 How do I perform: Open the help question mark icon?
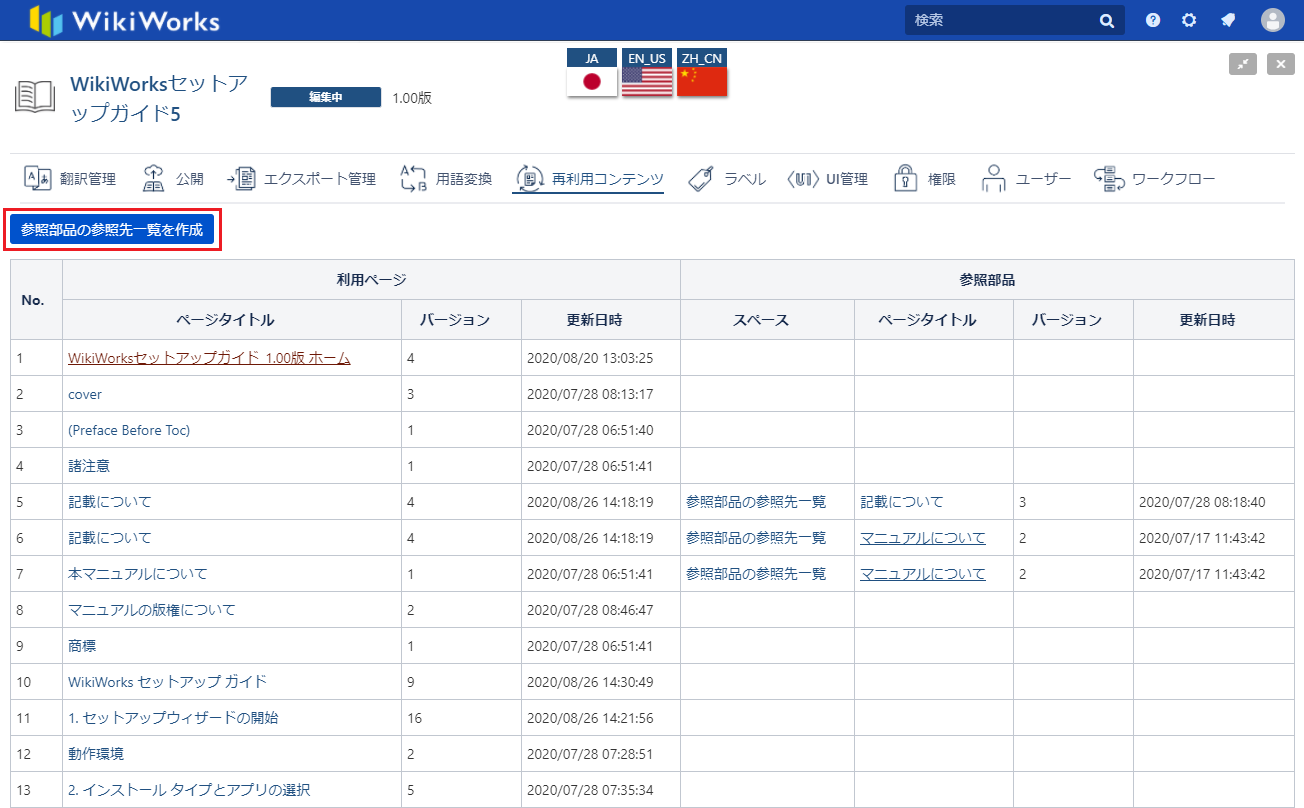(x=1153, y=20)
